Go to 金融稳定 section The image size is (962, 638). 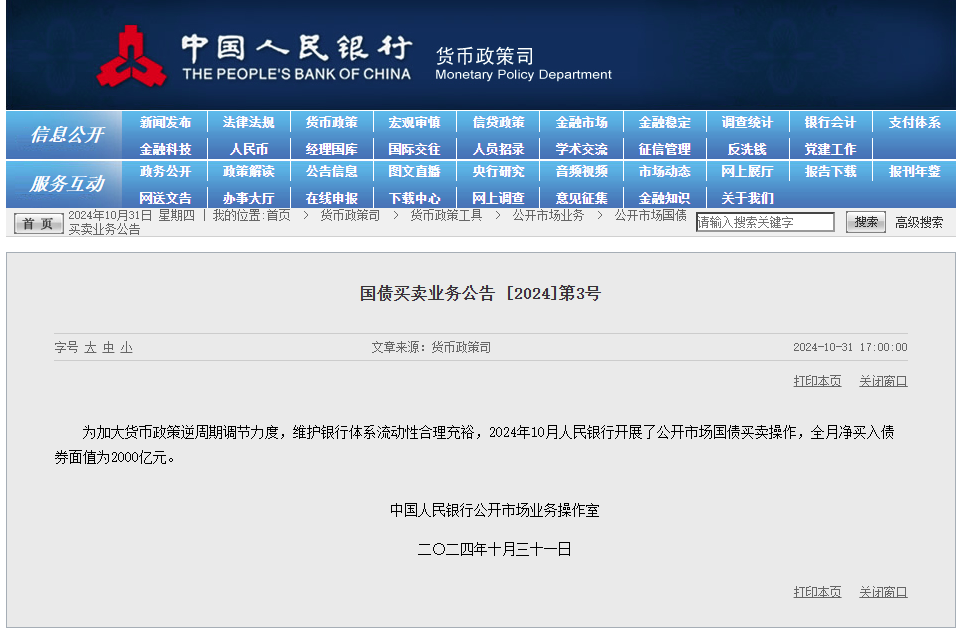664,122
